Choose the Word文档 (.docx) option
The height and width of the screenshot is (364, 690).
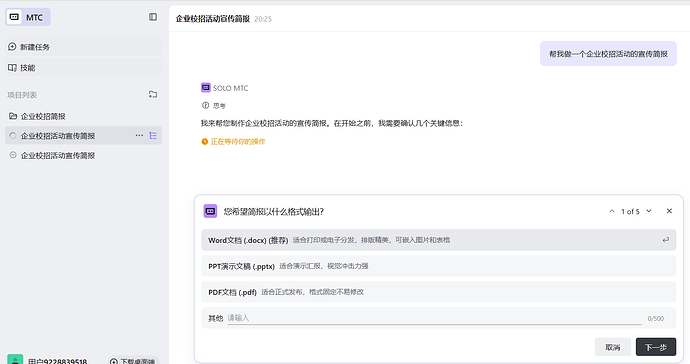tap(438, 240)
